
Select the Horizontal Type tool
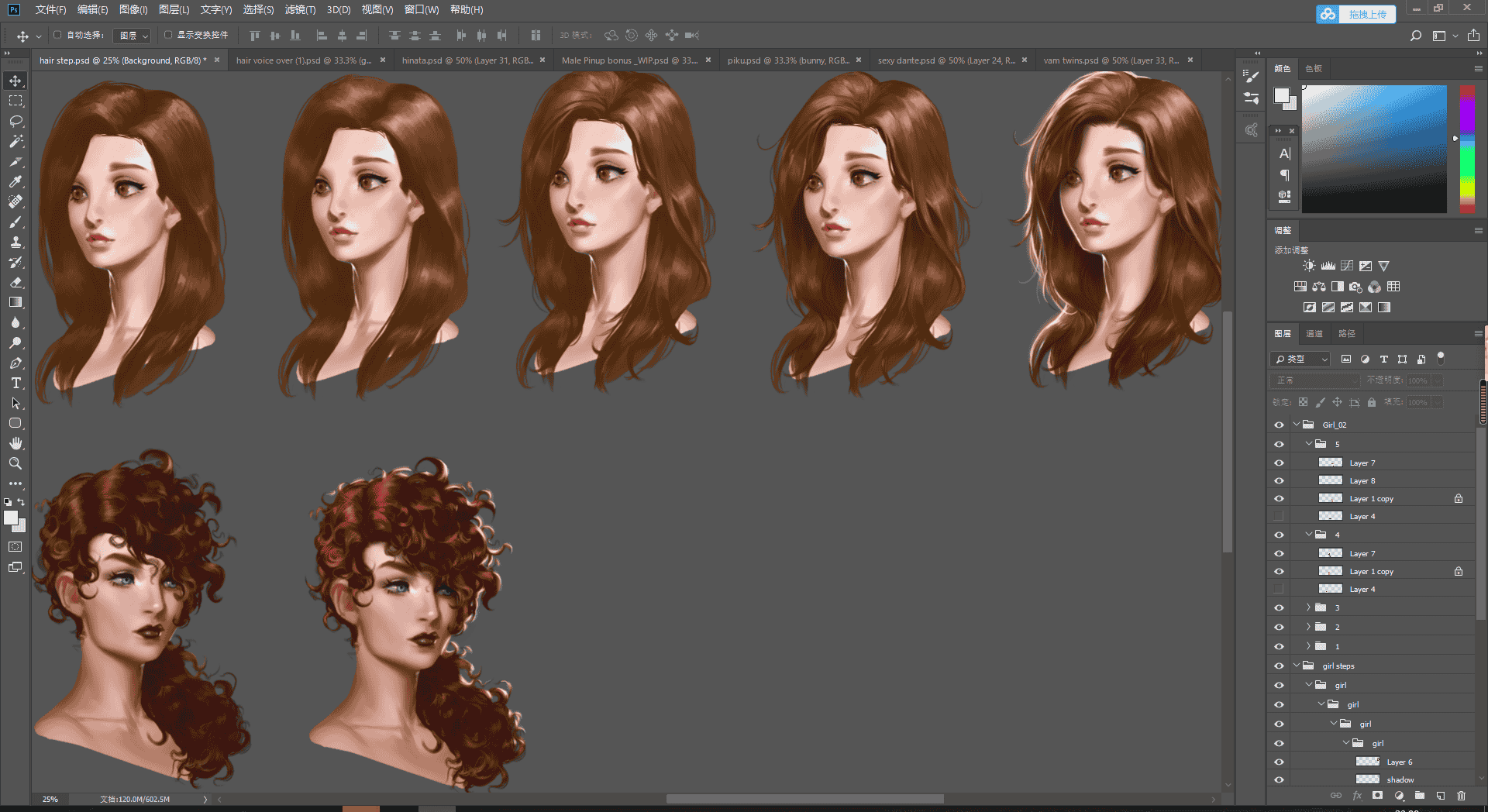click(x=15, y=384)
